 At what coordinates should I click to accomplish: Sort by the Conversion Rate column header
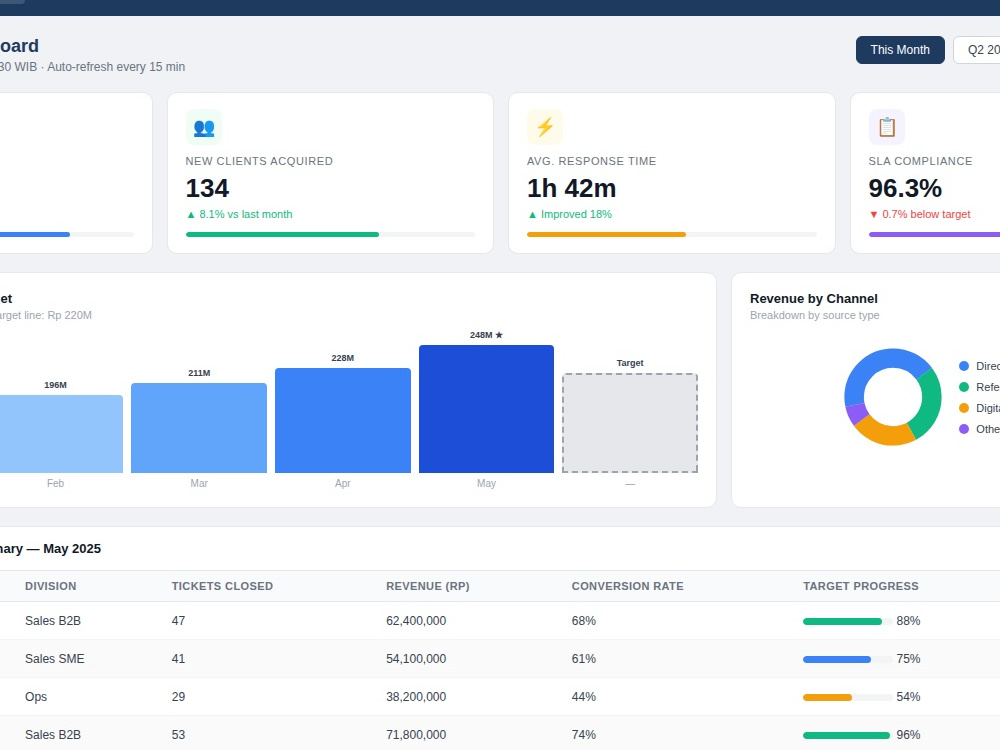click(x=627, y=586)
